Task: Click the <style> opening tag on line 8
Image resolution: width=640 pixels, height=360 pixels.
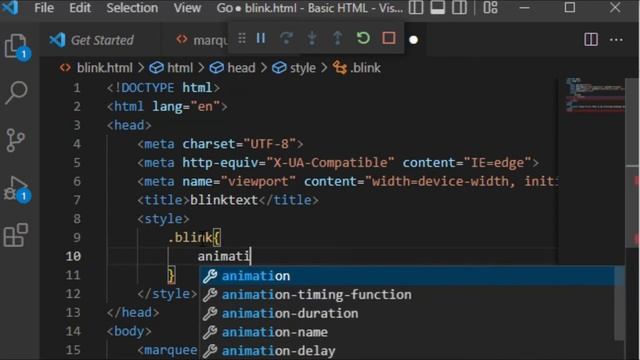Action: tap(163, 219)
